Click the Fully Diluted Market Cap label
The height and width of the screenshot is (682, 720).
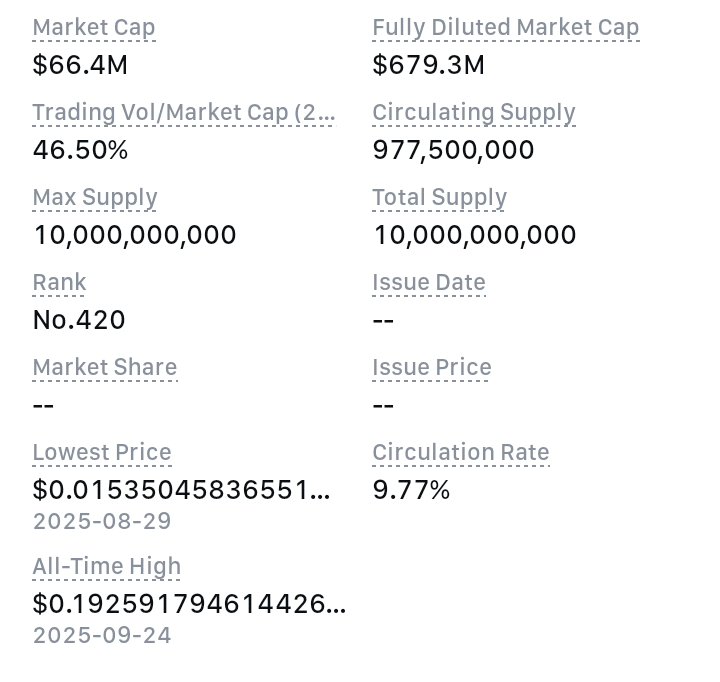click(x=505, y=28)
